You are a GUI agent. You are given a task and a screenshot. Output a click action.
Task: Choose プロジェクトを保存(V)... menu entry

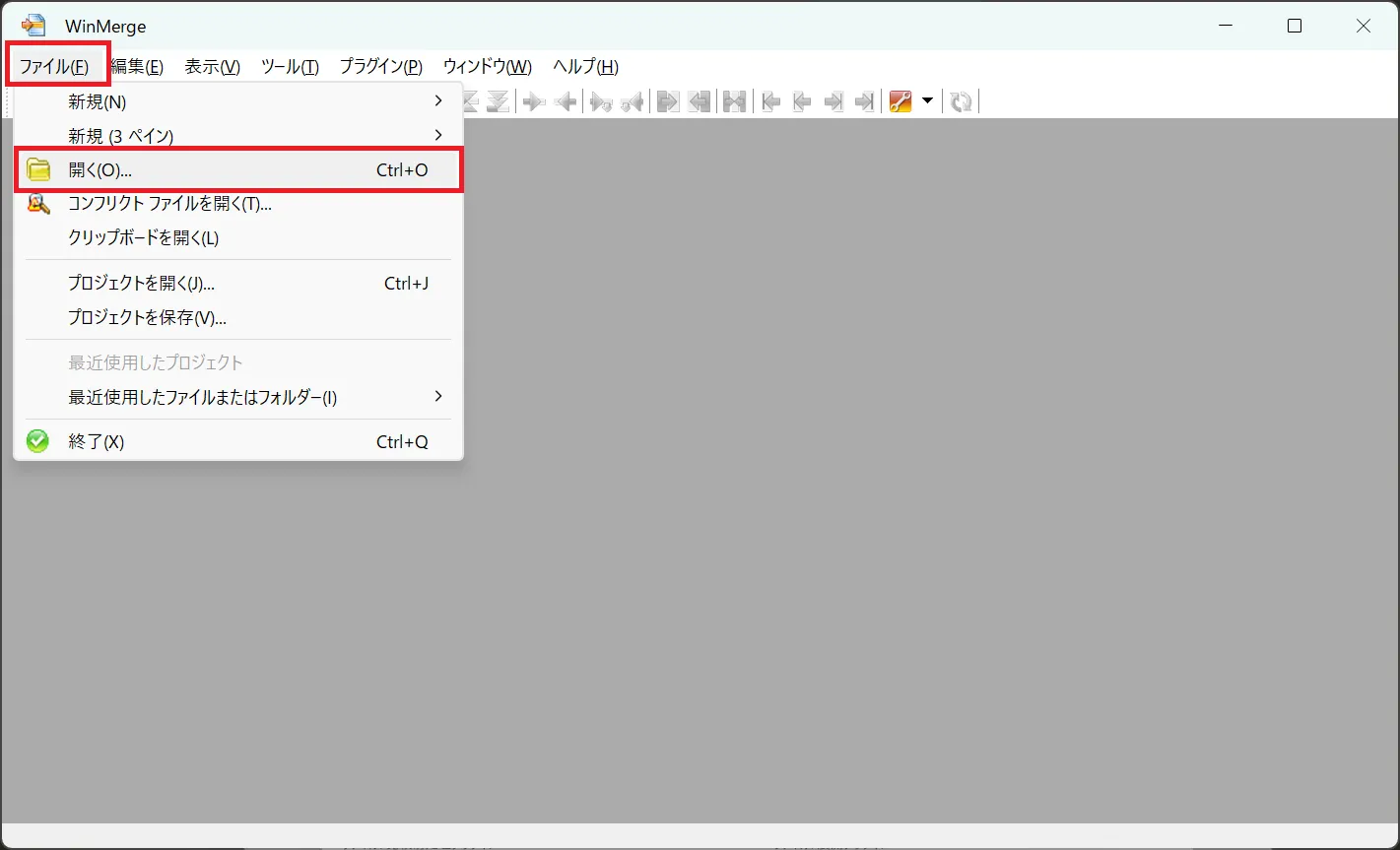(147, 317)
